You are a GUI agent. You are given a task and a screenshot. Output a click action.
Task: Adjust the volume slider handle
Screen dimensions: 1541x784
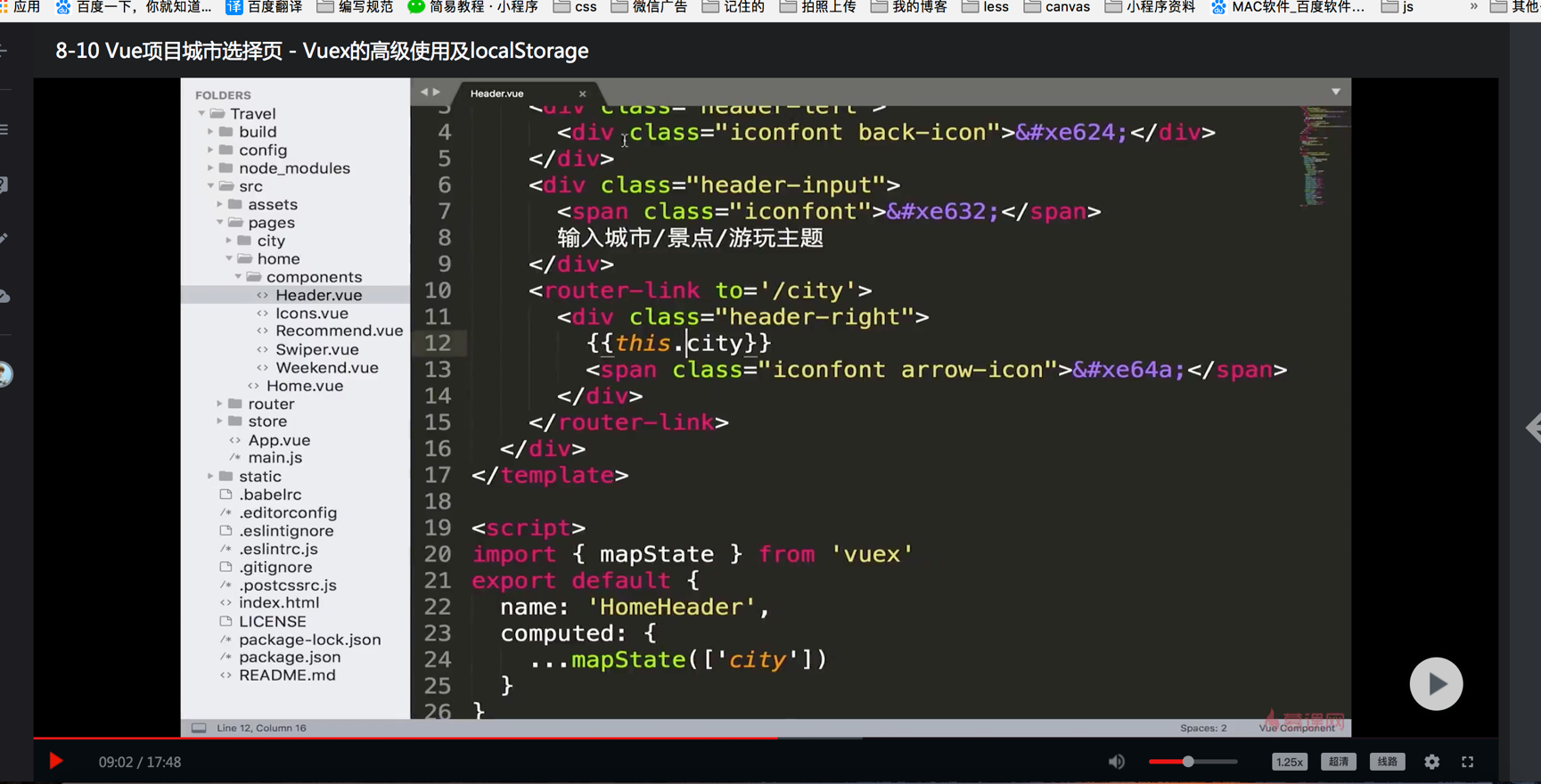[1188, 762]
